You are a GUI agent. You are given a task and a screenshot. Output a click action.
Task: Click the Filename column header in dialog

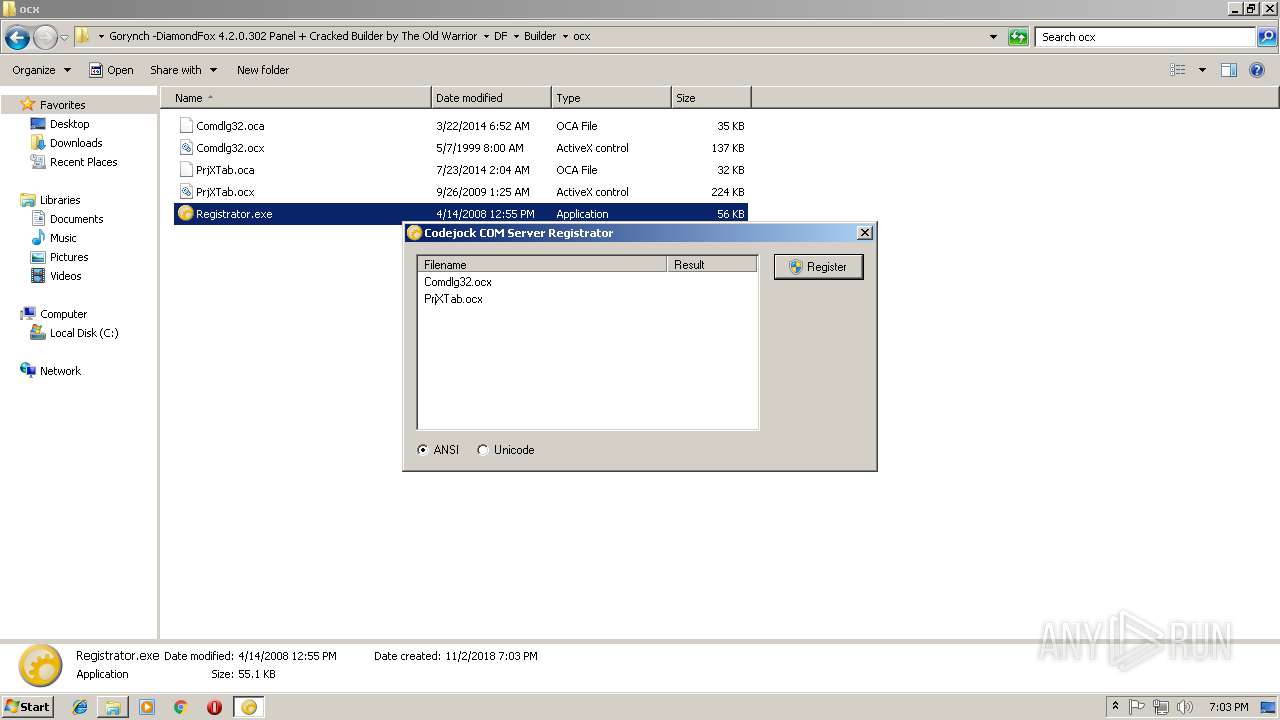click(x=542, y=265)
